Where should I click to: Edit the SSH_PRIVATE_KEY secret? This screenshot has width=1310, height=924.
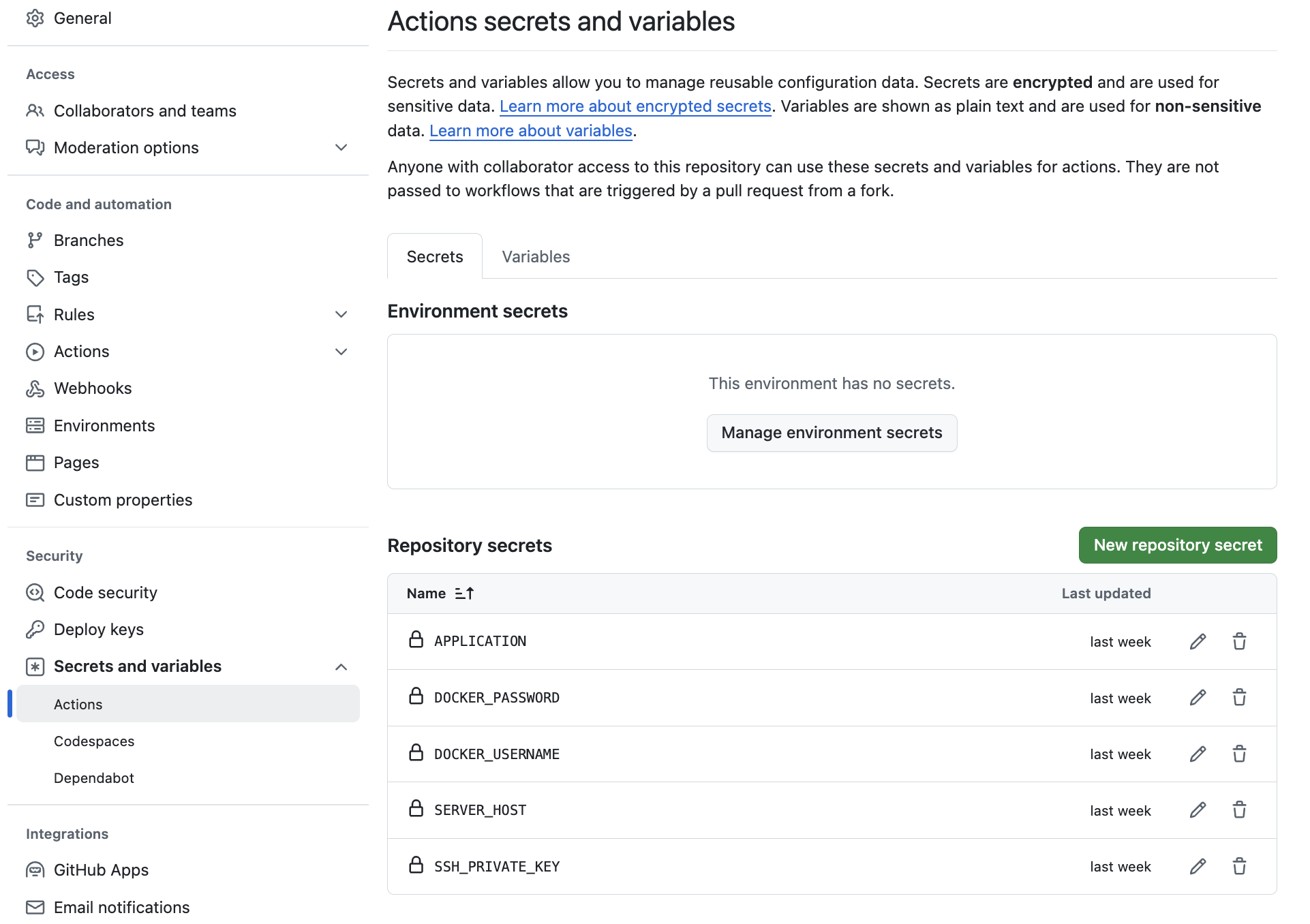click(x=1198, y=866)
